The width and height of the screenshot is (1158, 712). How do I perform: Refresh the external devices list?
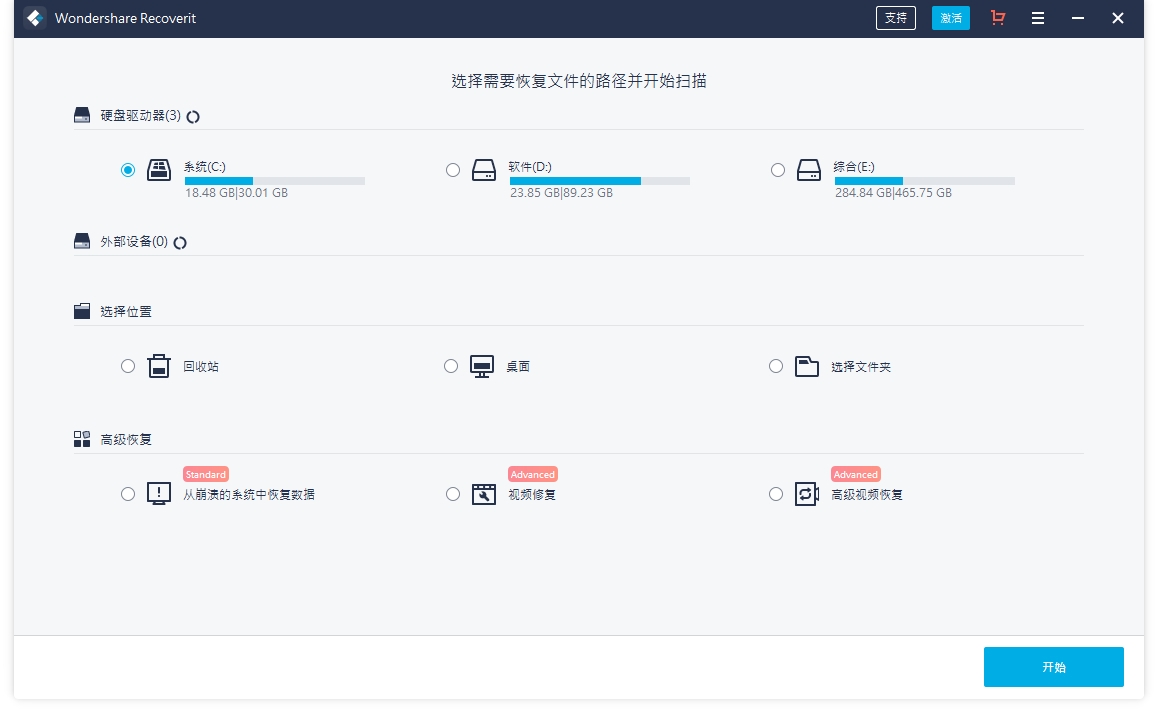coord(181,242)
